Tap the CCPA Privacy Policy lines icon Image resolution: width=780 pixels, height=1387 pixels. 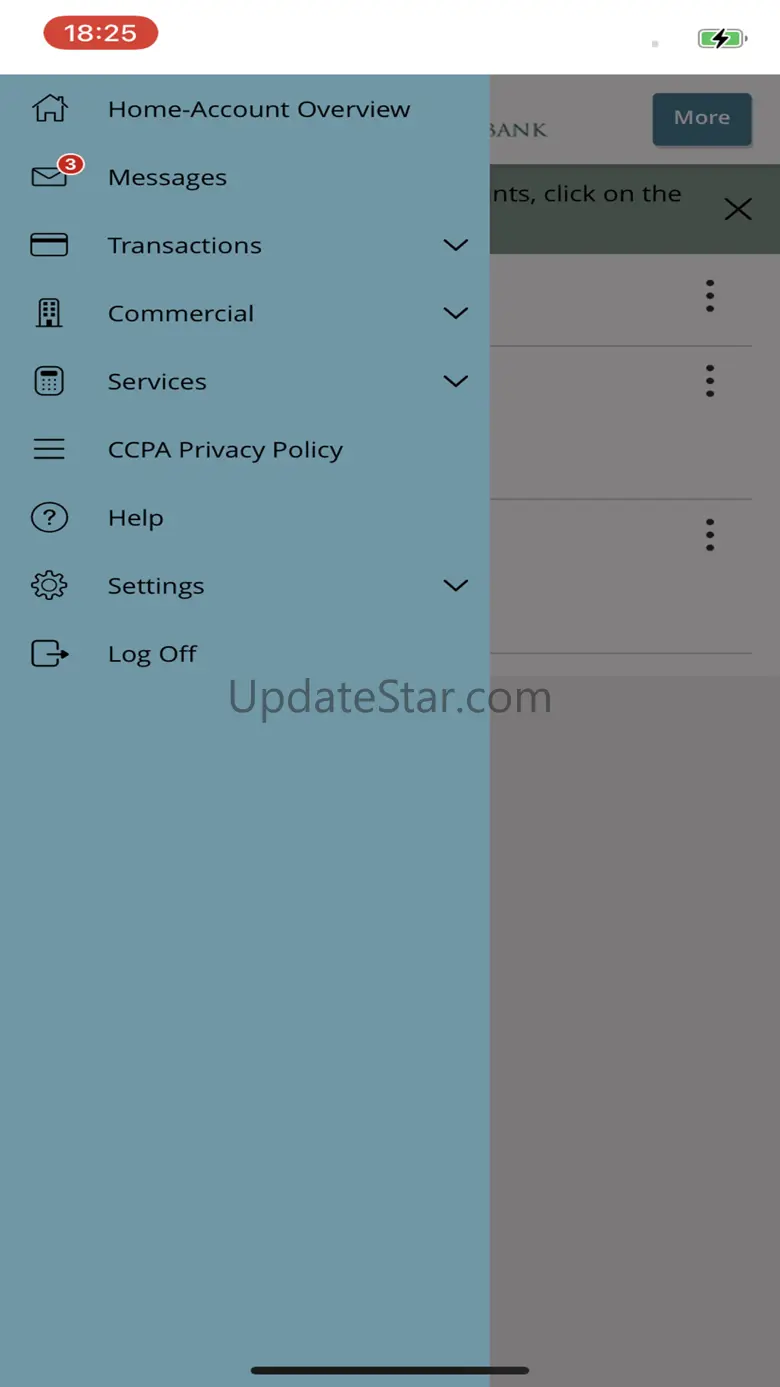point(49,449)
